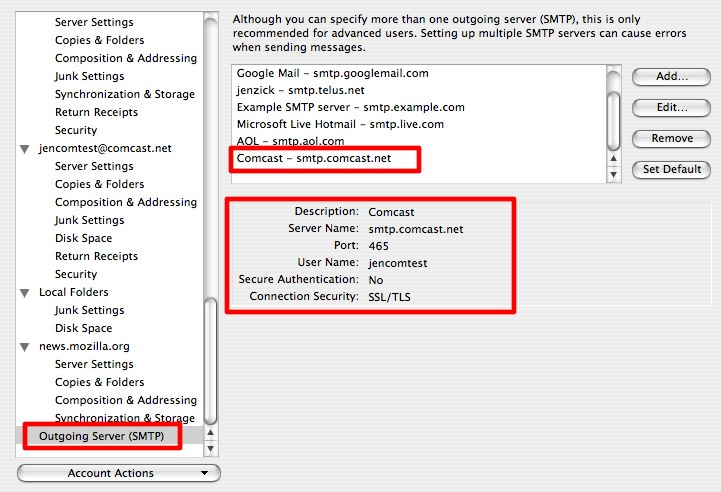Collapse the jencomtest@comcast.net account tree

pyautogui.click(x=25, y=149)
